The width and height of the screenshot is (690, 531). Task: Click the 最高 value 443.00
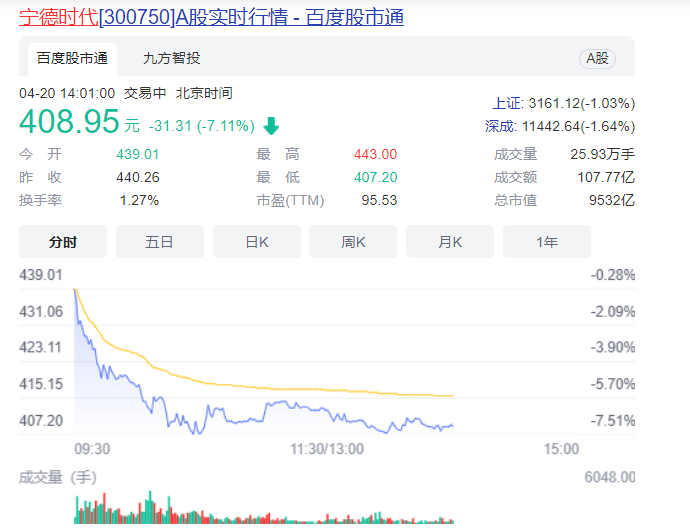pos(375,154)
